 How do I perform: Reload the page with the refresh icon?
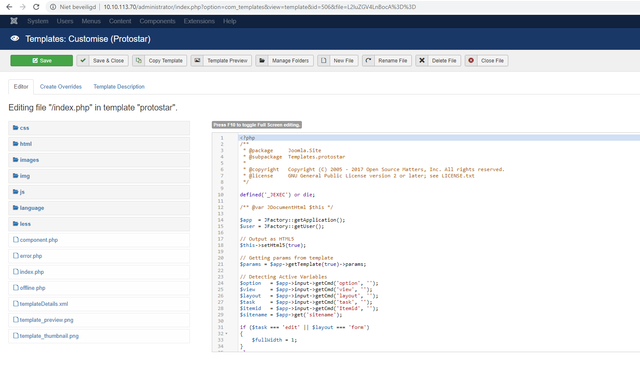coord(36,7)
